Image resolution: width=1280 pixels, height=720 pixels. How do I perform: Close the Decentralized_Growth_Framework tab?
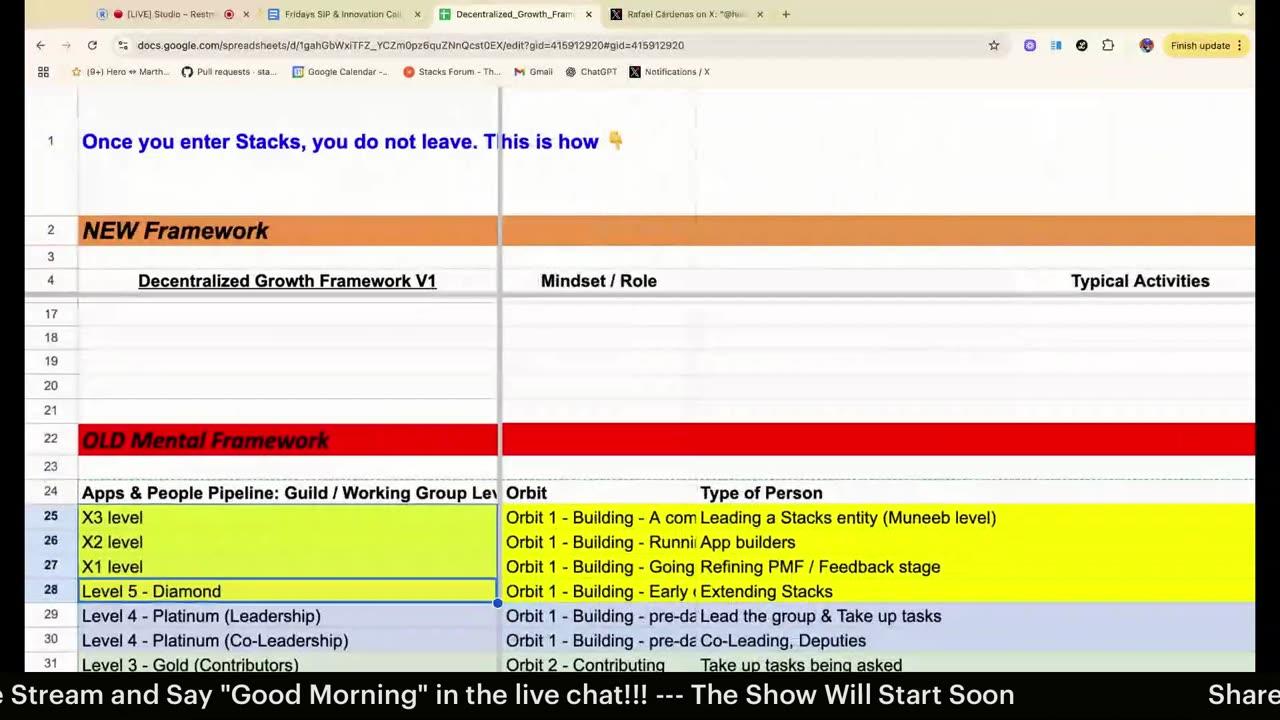pyautogui.click(x=588, y=14)
